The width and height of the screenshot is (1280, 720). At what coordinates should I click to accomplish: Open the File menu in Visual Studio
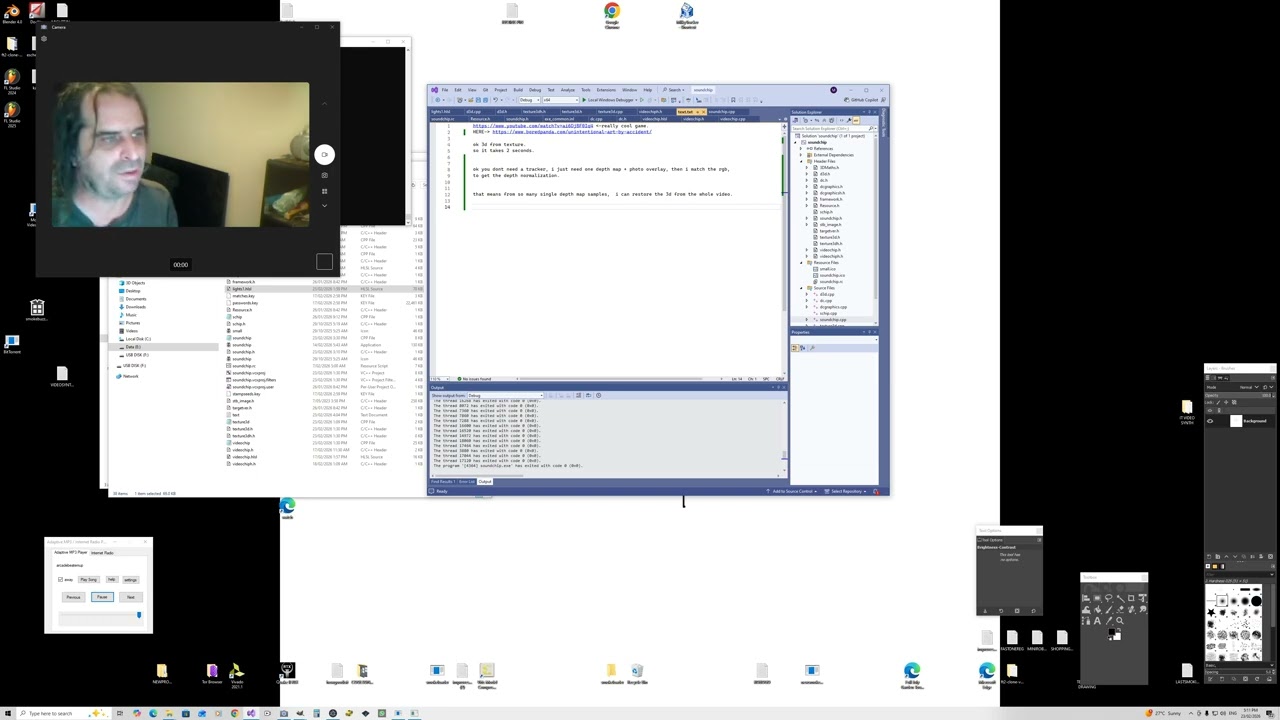445,90
